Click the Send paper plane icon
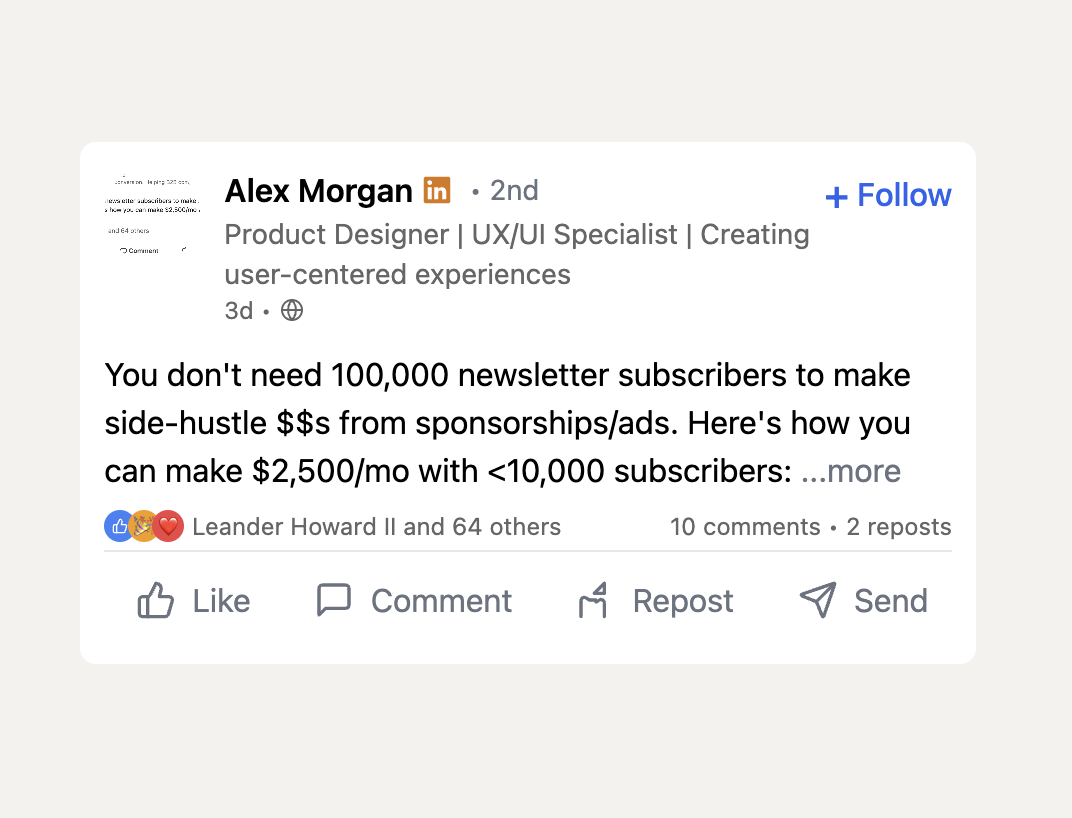Viewport: 1072px width, 818px height. coord(818,600)
